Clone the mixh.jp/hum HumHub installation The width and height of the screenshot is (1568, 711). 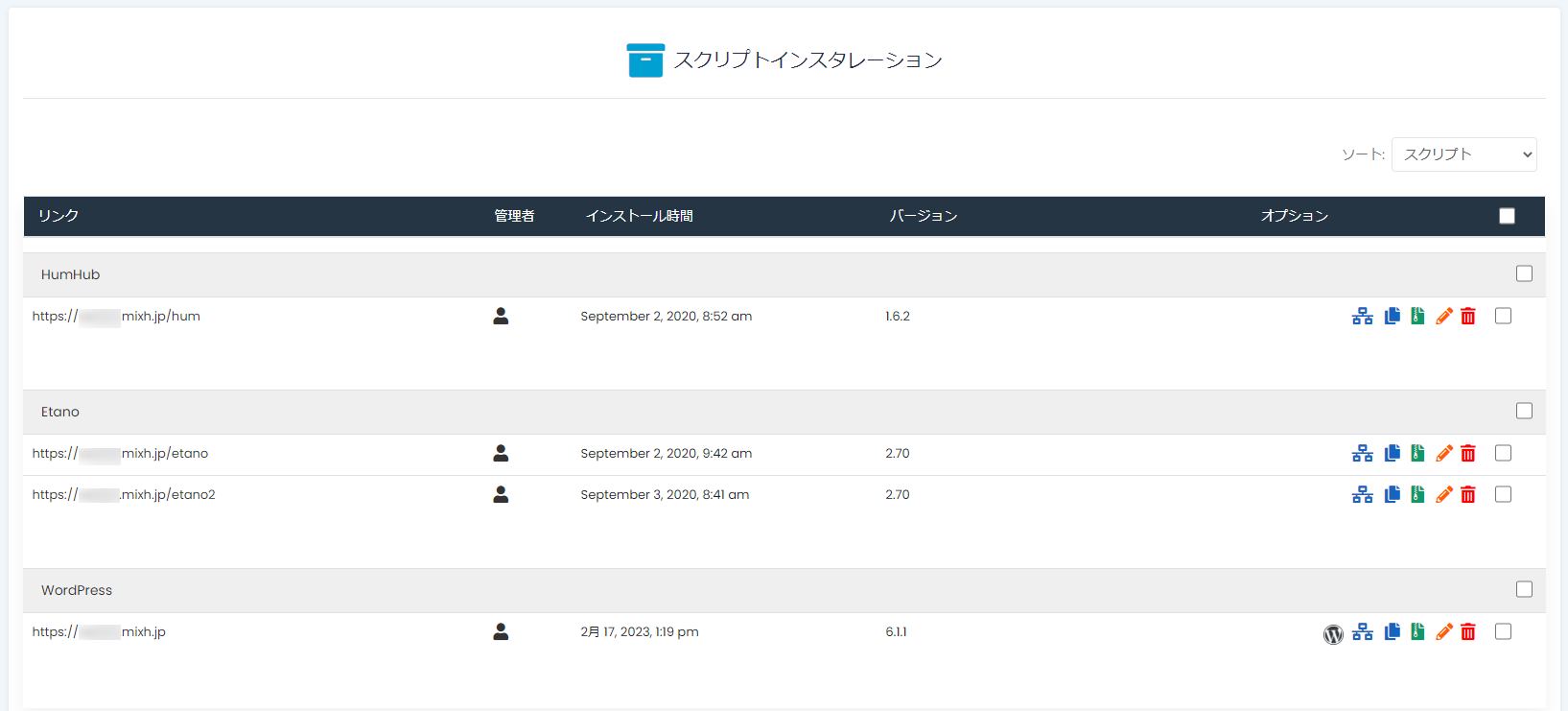1392,316
